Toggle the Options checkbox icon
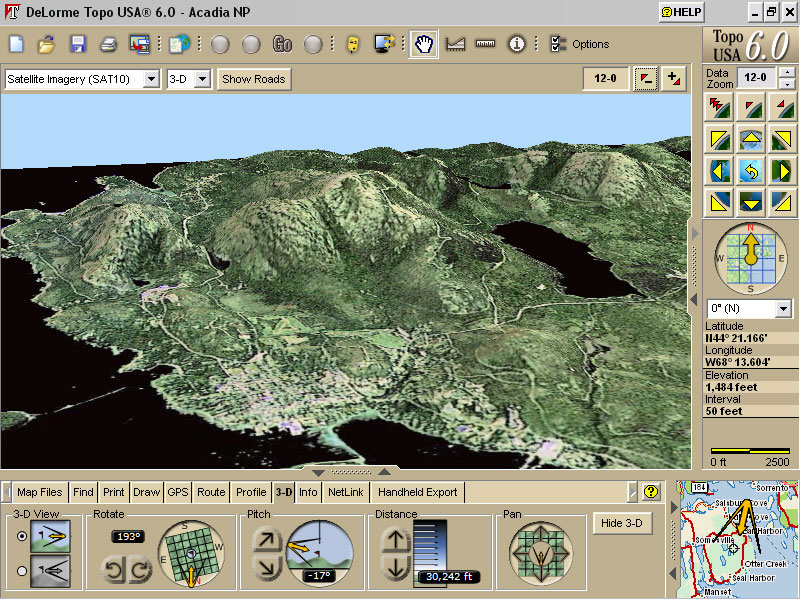The height and width of the screenshot is (600, 800). tap(558, 44)
